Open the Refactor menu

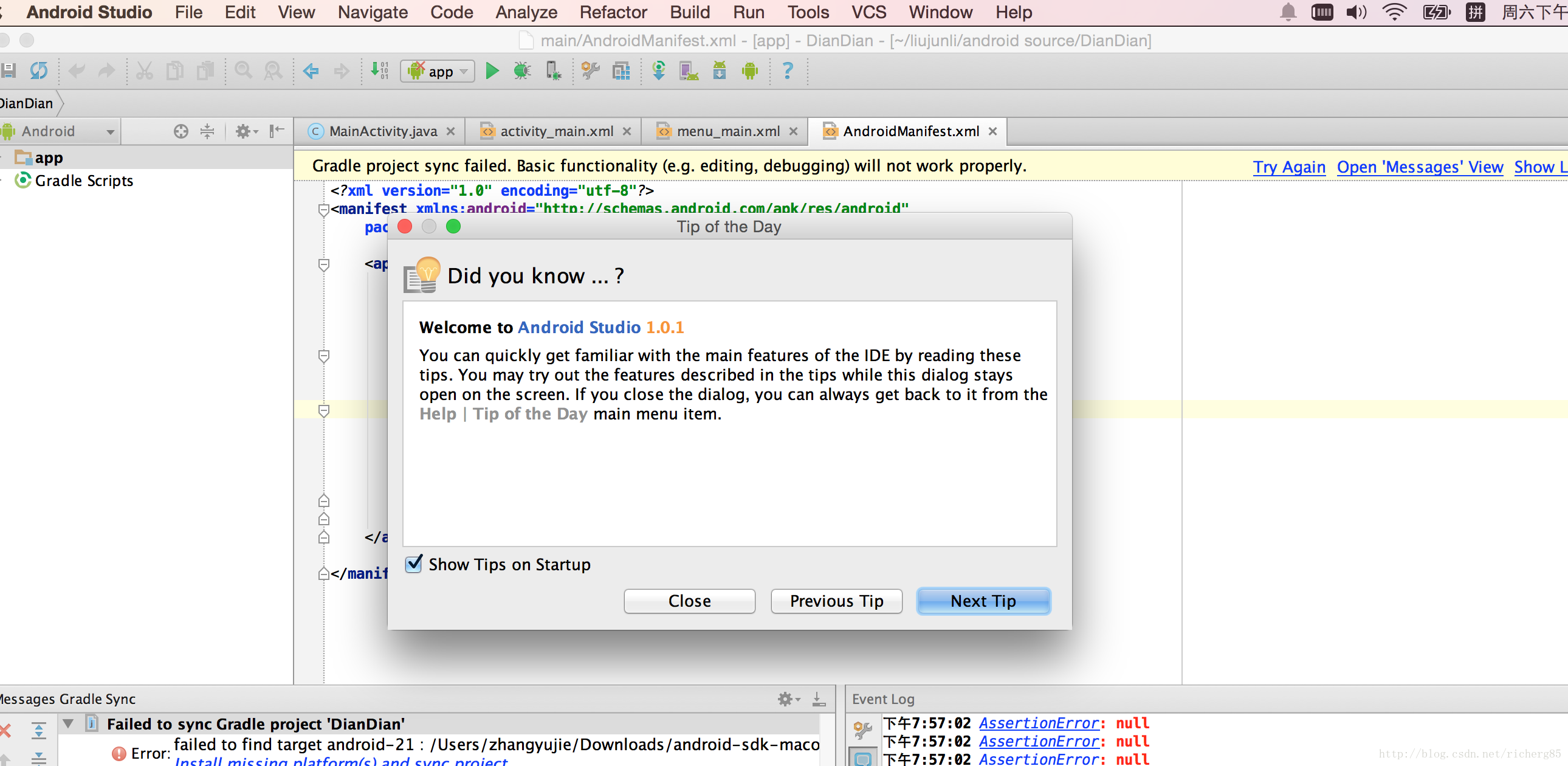tap(613, 12)
